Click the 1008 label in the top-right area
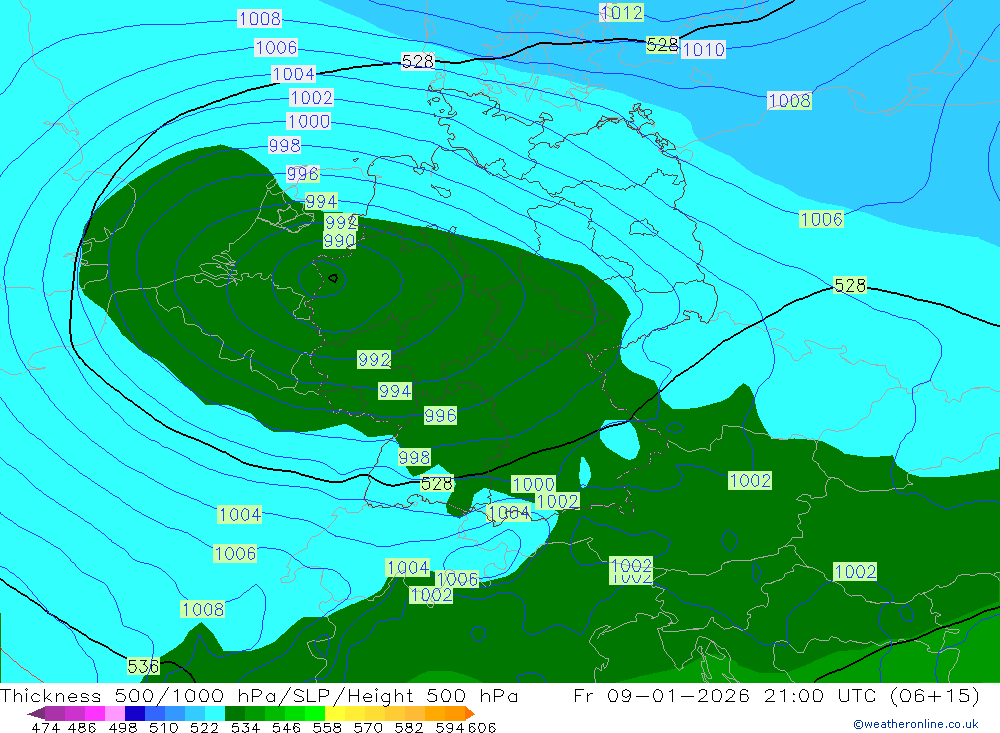This screenshot has width=1000, height=733. coord(790,100)
